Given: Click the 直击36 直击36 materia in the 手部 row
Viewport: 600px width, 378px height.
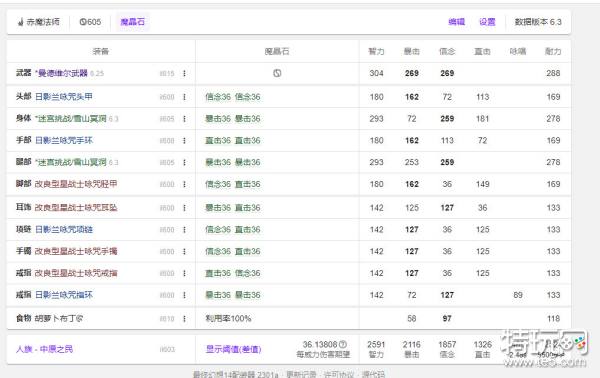Looking at the screenshot, I should tap(233, 141).
